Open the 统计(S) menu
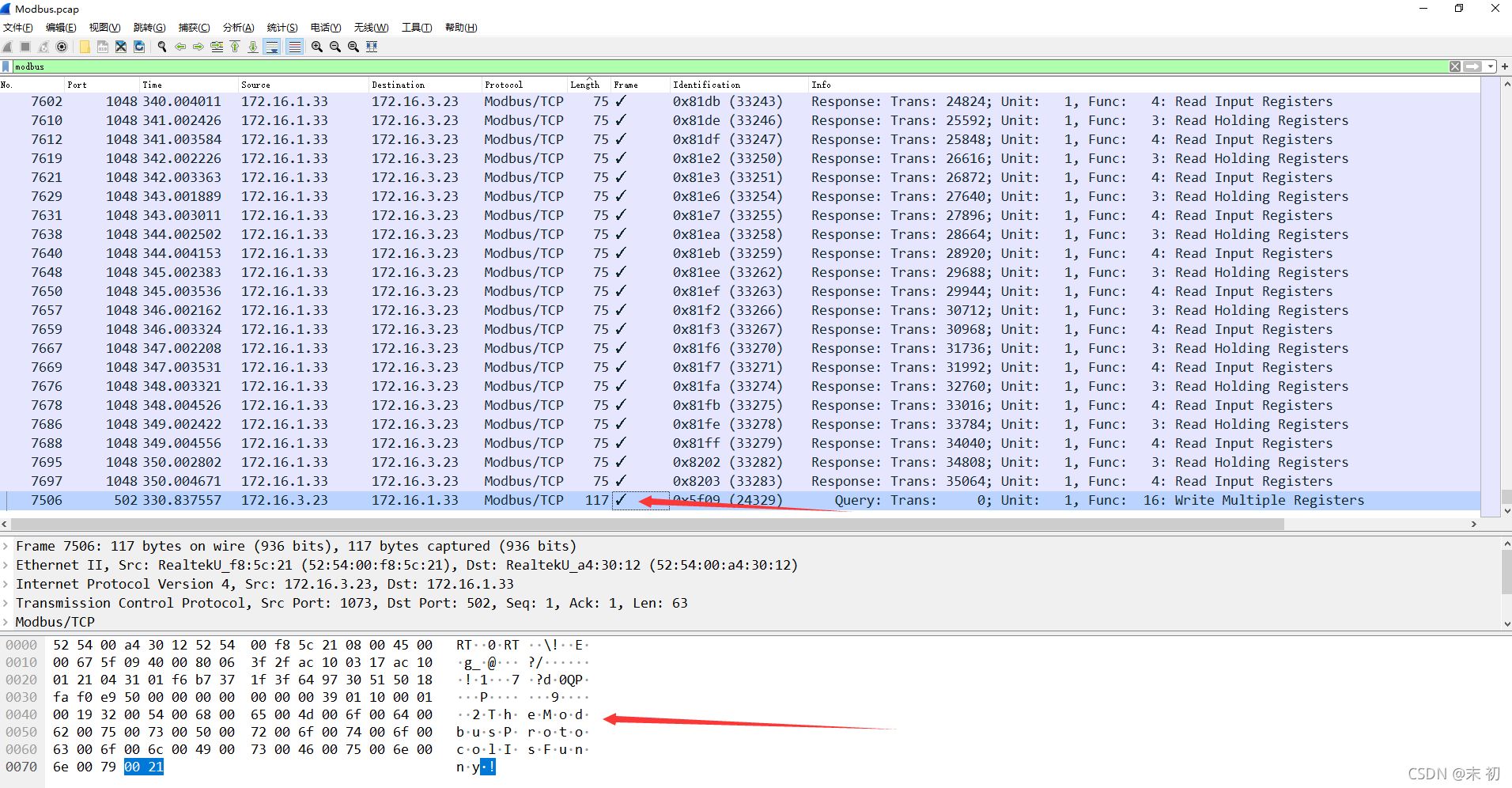This screenshot has height=788, width=1512. [282, 28]
